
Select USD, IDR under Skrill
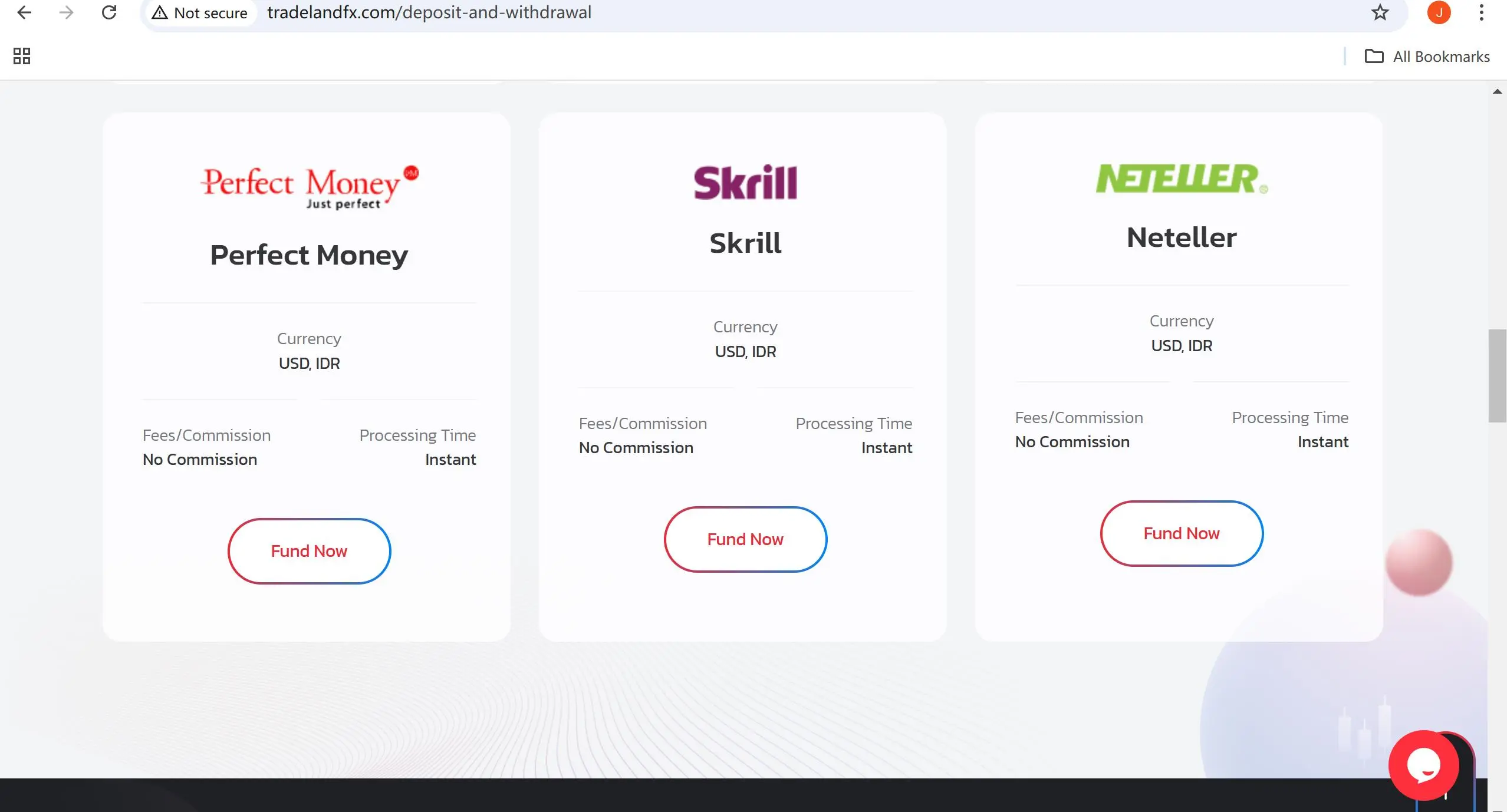[745, 352]
